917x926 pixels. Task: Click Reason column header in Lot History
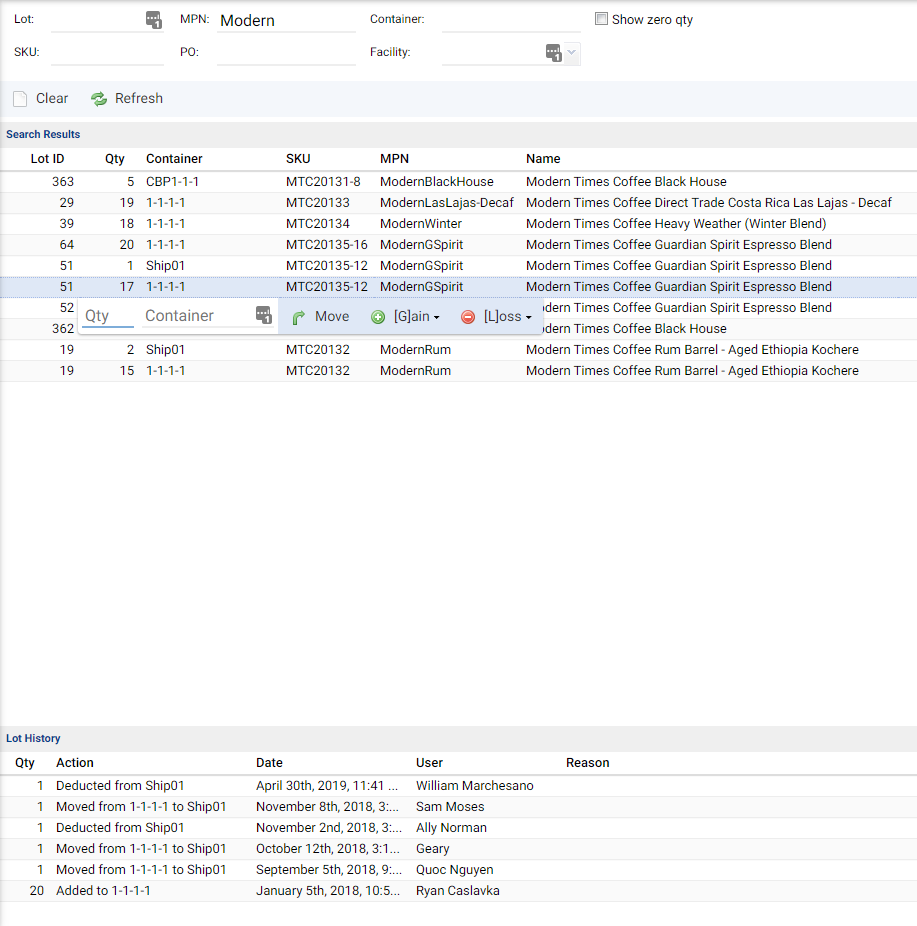point(588,763)
